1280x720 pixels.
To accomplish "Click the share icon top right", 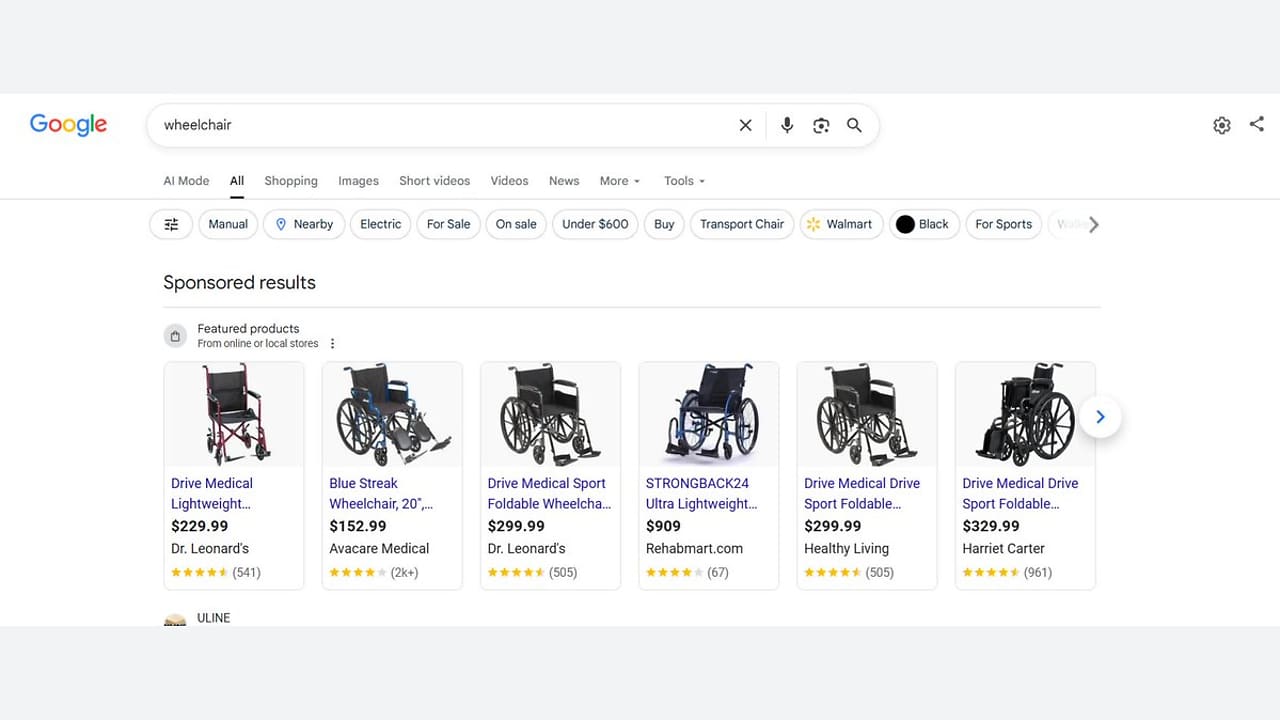I will (x=1257, y=124).
